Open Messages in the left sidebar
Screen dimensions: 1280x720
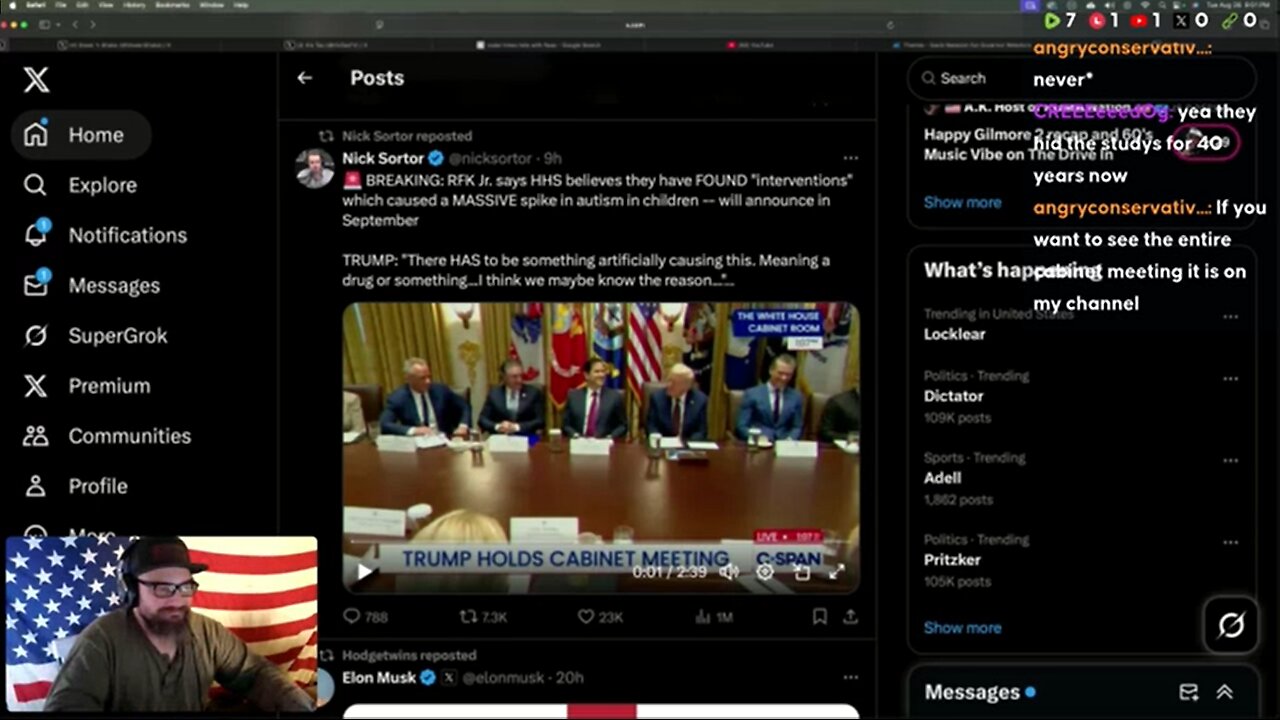pyautogui.click(x=92, y=285)
